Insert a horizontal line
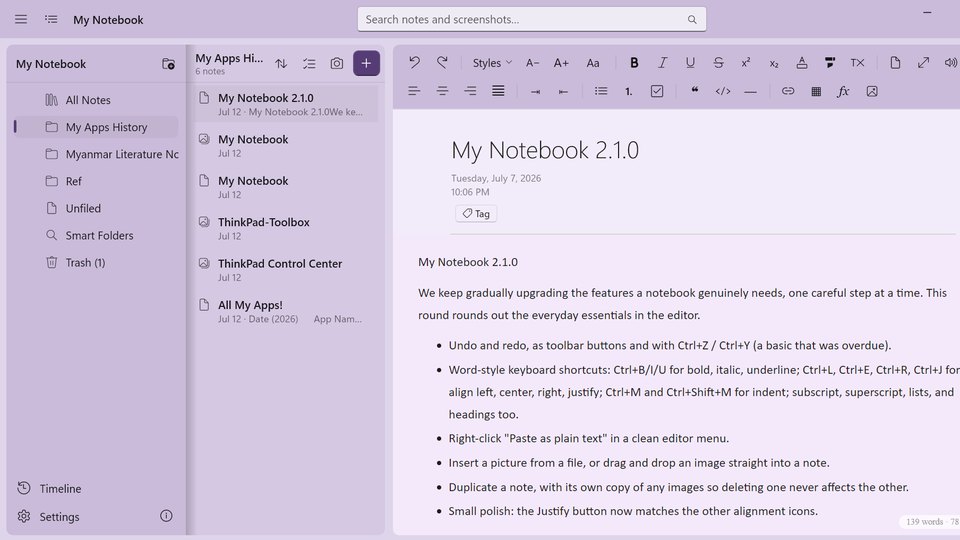Screen dimensions: 960x540 751,92
